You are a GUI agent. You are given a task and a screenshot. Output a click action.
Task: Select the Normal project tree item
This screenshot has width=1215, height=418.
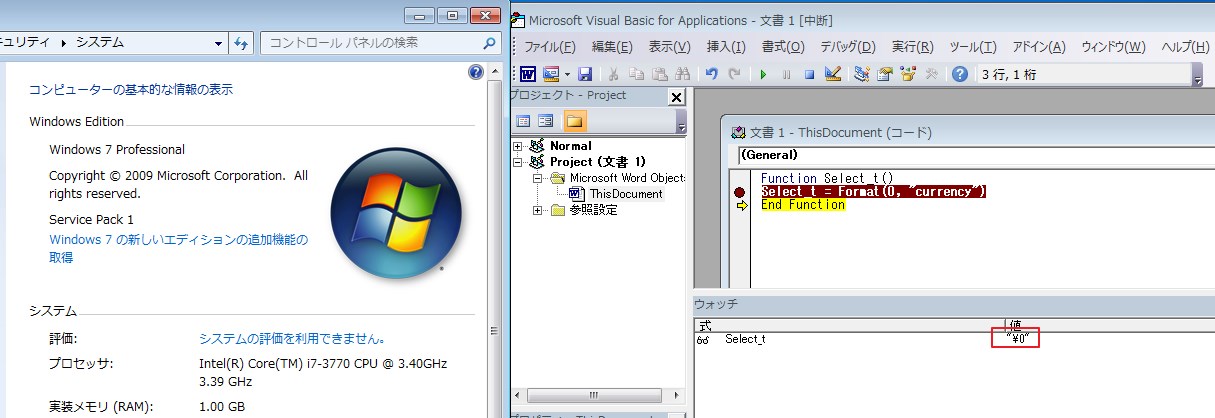pyautogui.click(x=570, y=146)
